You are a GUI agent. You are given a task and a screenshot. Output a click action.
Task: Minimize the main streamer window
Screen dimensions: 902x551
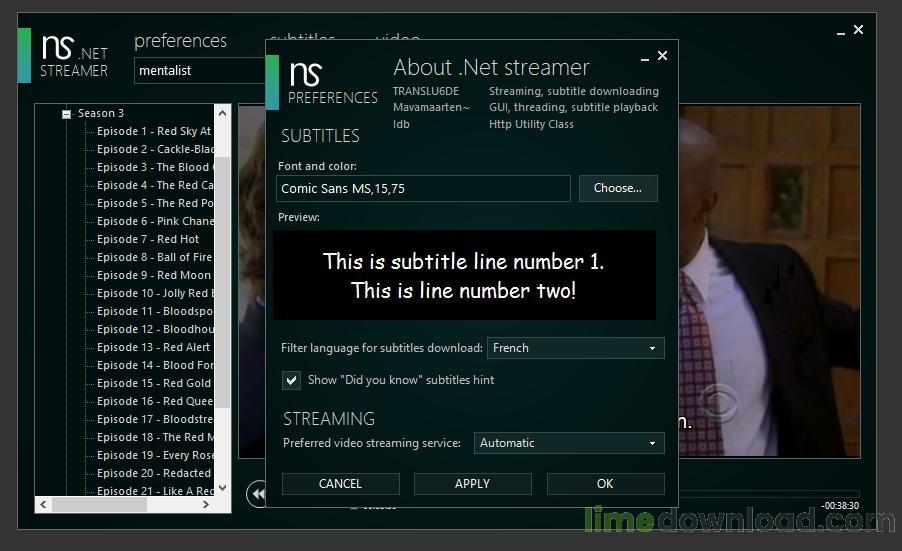pyautogui.click(x=837, y=31)
